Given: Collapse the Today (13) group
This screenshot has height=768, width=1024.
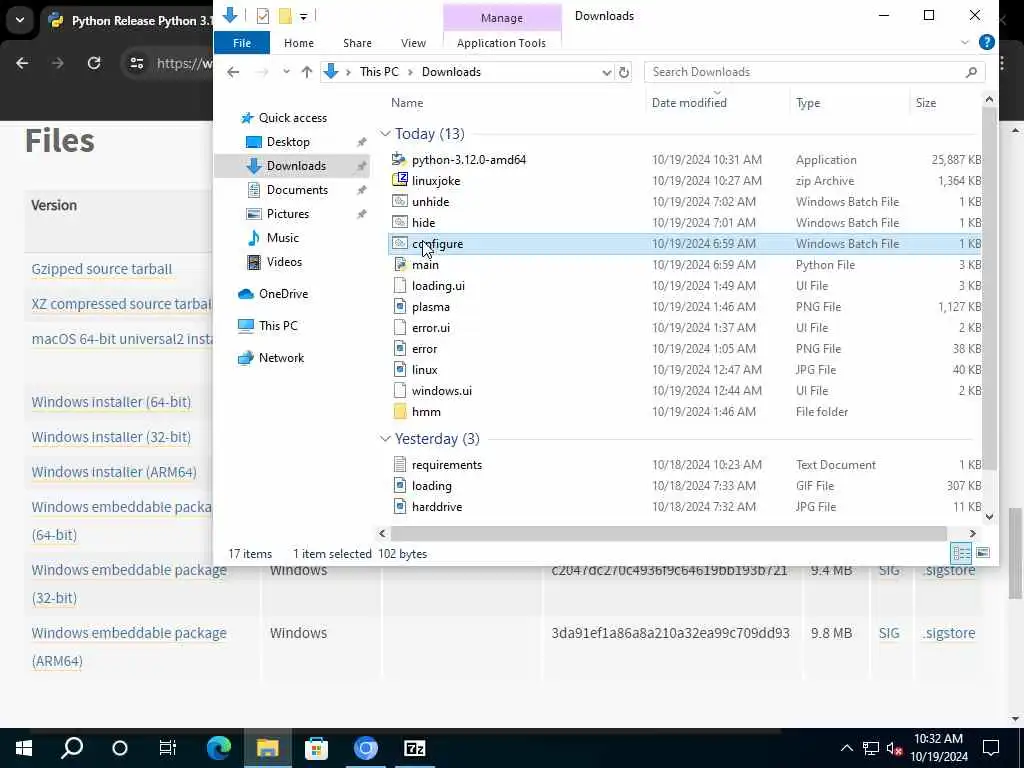Looking at the screenshot, I should pyautogui.click(x=385, y=134).
